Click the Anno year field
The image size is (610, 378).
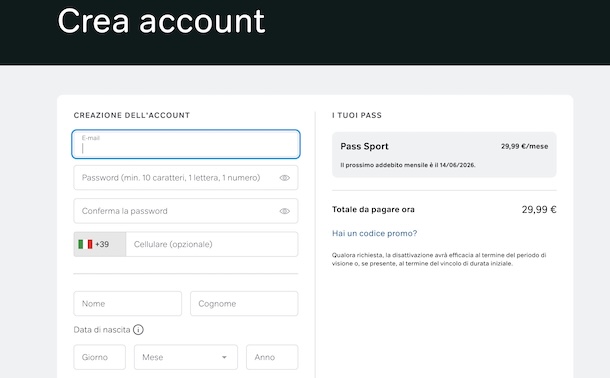pos(272,357)
